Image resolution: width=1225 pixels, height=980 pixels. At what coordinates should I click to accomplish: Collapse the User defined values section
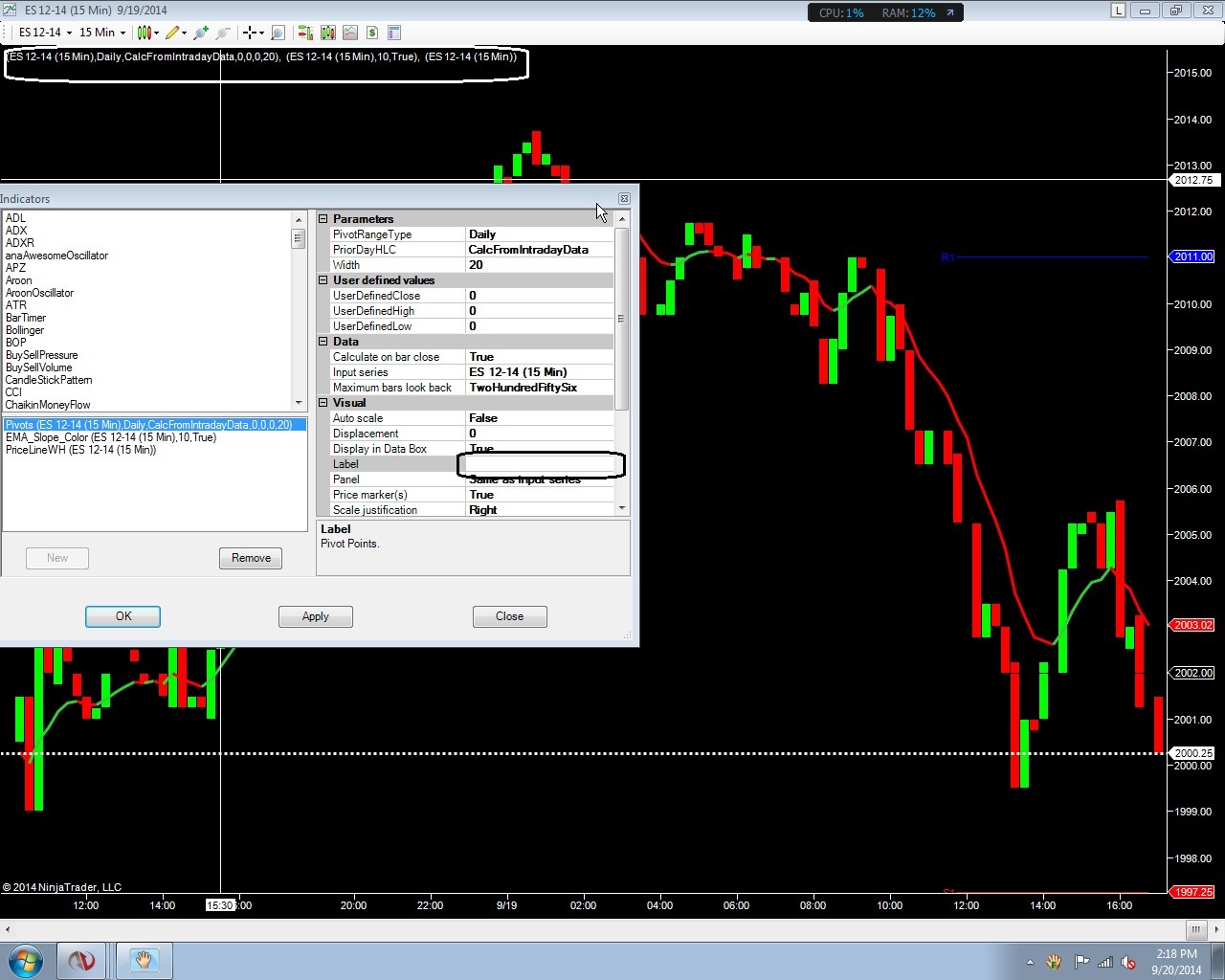[323, 280]
